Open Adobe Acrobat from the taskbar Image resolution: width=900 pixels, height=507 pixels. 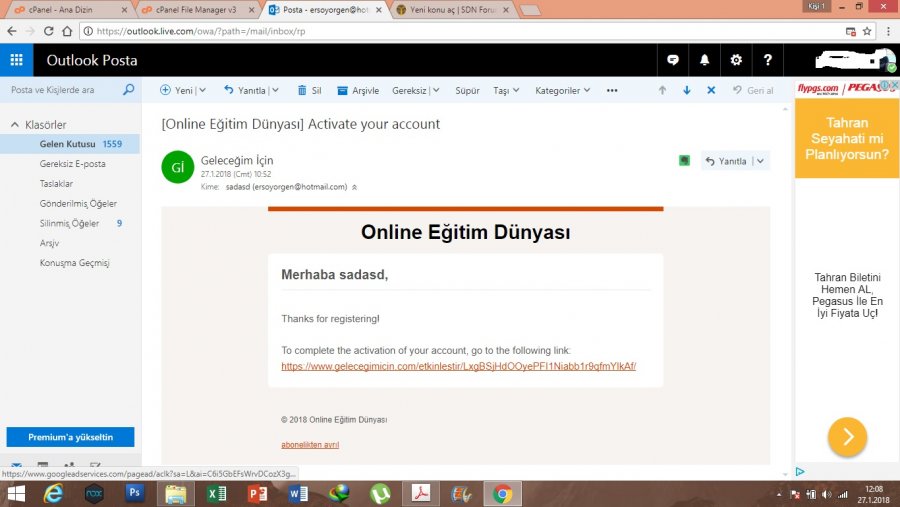[421, 494]
